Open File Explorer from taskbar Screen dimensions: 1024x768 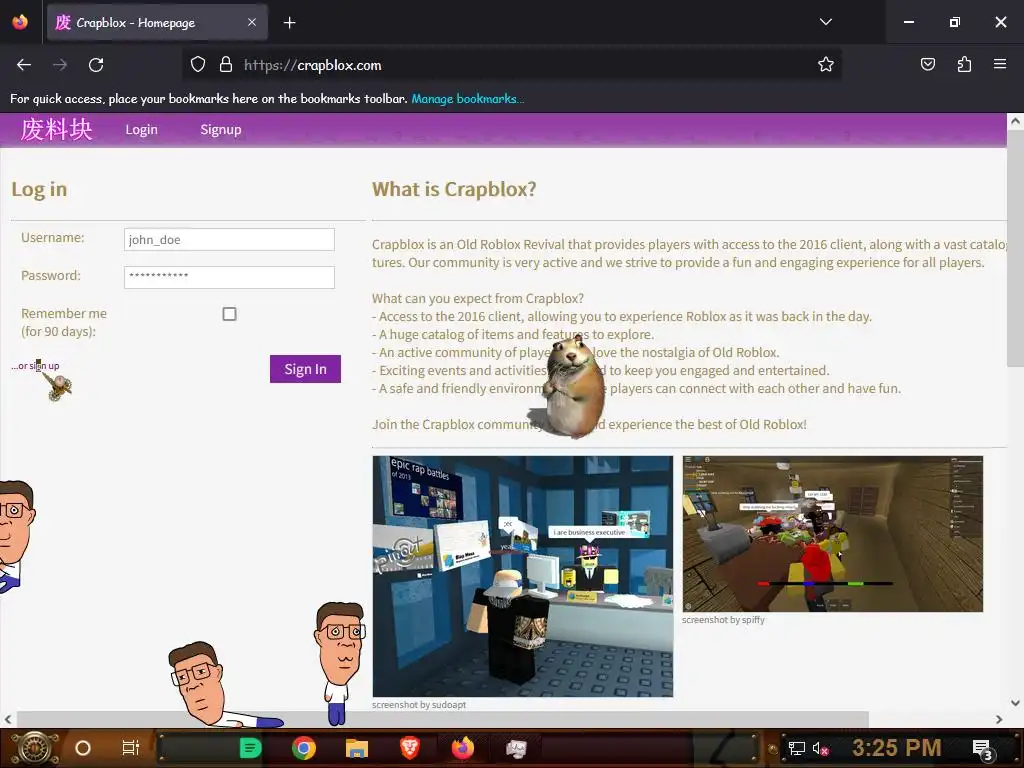(x=357, y=748)
